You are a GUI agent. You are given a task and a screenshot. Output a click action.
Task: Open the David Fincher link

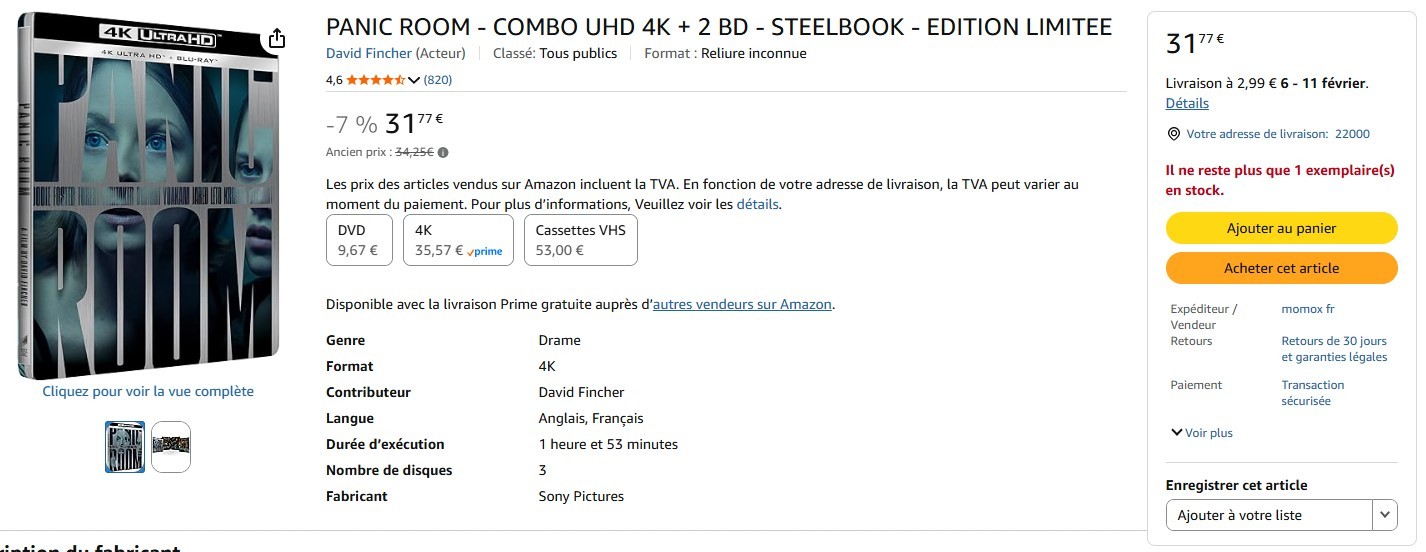[x=368, y=53]
